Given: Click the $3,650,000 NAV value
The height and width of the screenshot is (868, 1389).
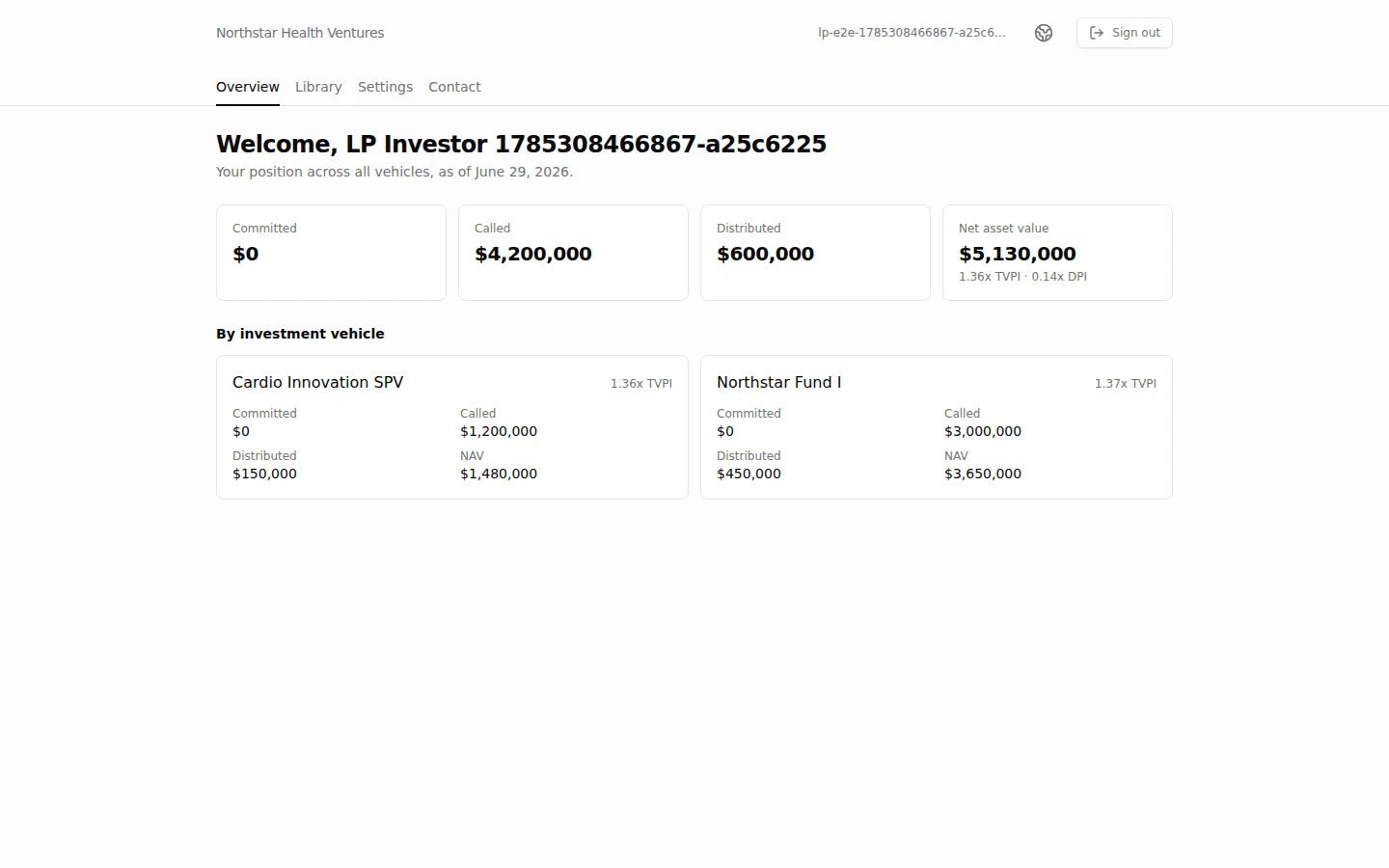Looking at the screenshot, I should [x=983, y=474].
